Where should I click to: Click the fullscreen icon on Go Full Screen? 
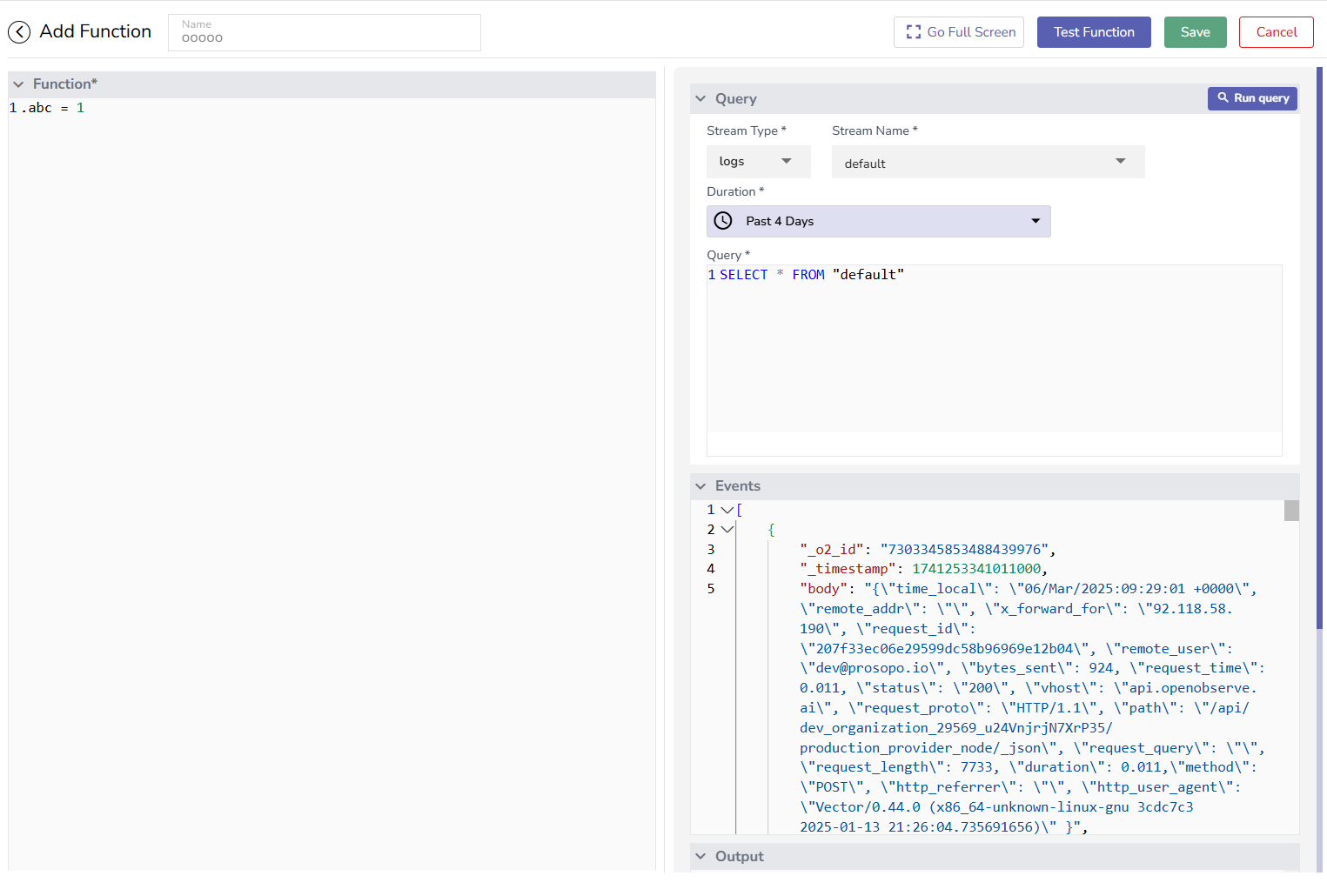click(x=913, y=31)
